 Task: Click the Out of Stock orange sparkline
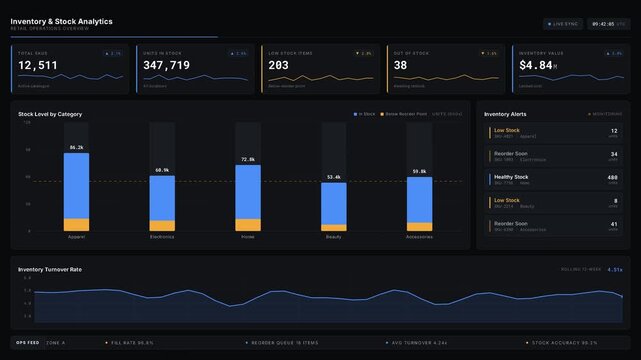click(446, 78)
